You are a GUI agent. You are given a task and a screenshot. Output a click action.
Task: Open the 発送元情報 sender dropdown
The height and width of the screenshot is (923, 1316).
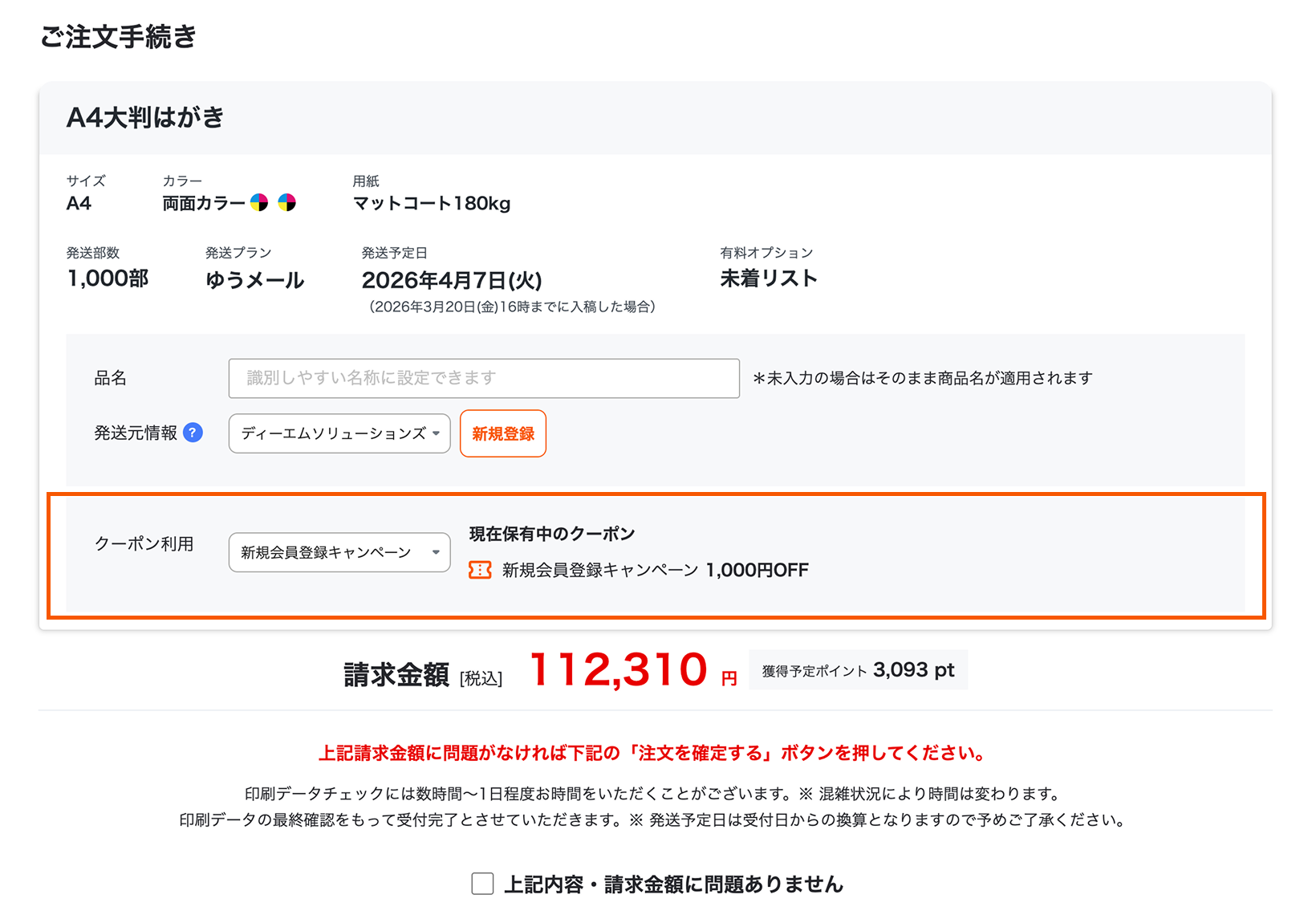339,433
